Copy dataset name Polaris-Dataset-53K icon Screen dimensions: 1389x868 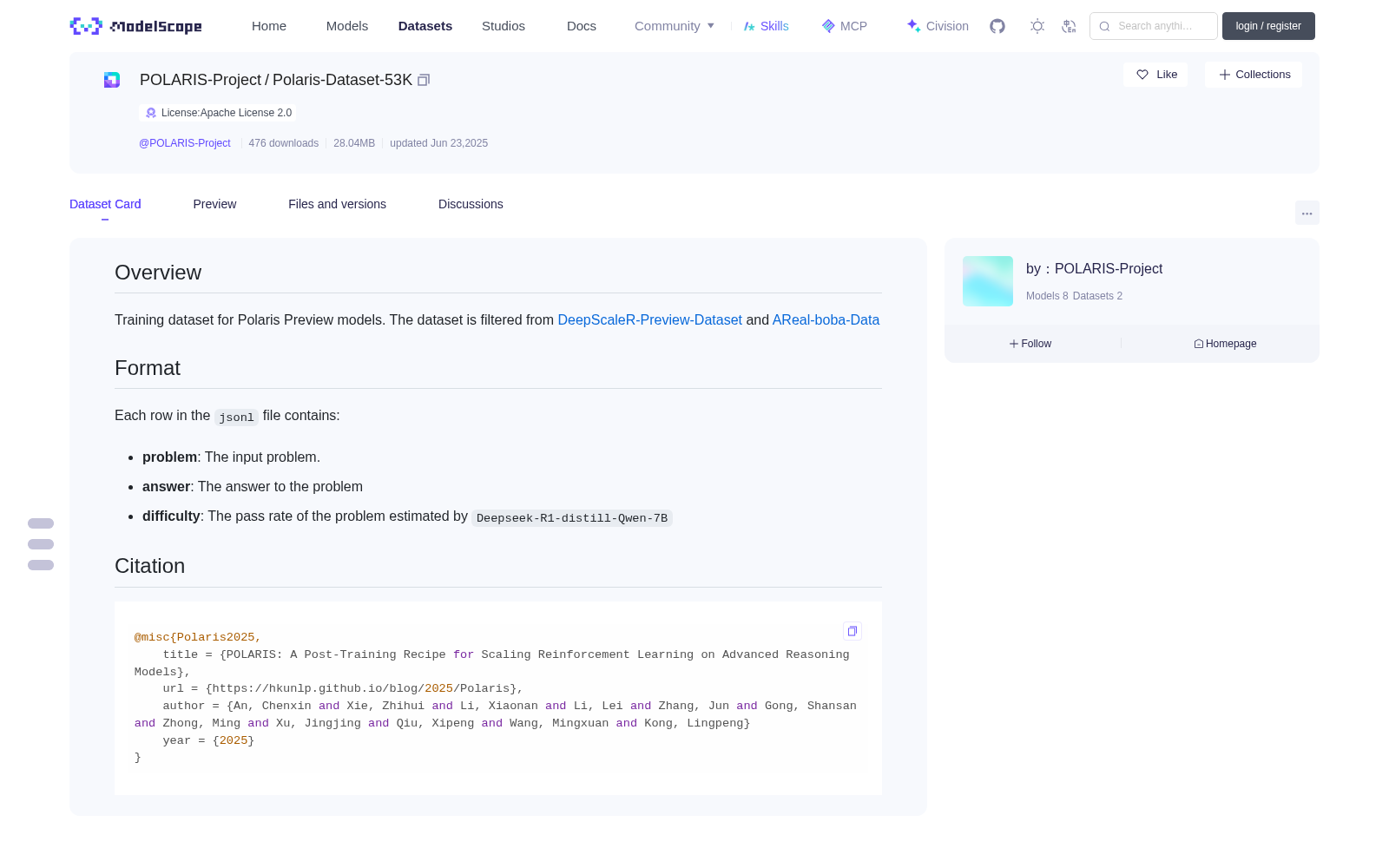[424, 80]
